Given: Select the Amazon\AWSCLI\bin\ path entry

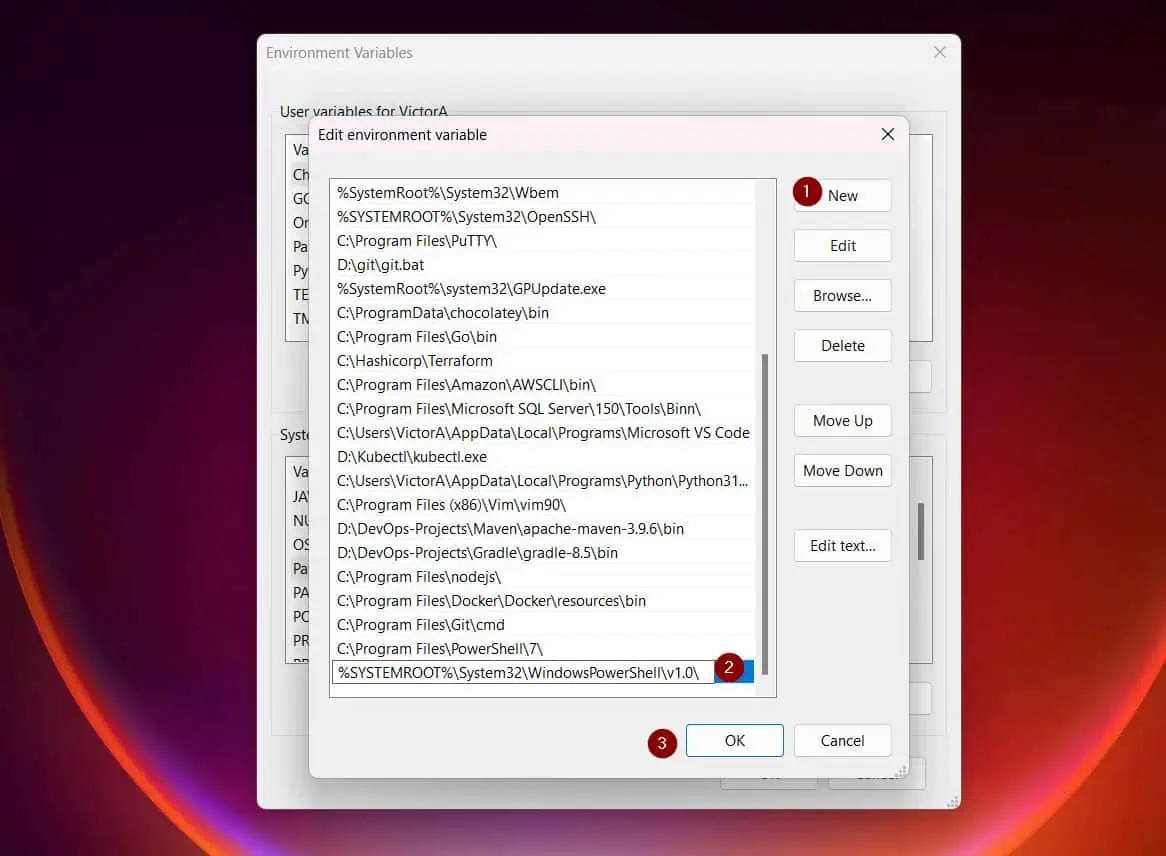Looking at the screenshot, I should click(x=543, y=384).
